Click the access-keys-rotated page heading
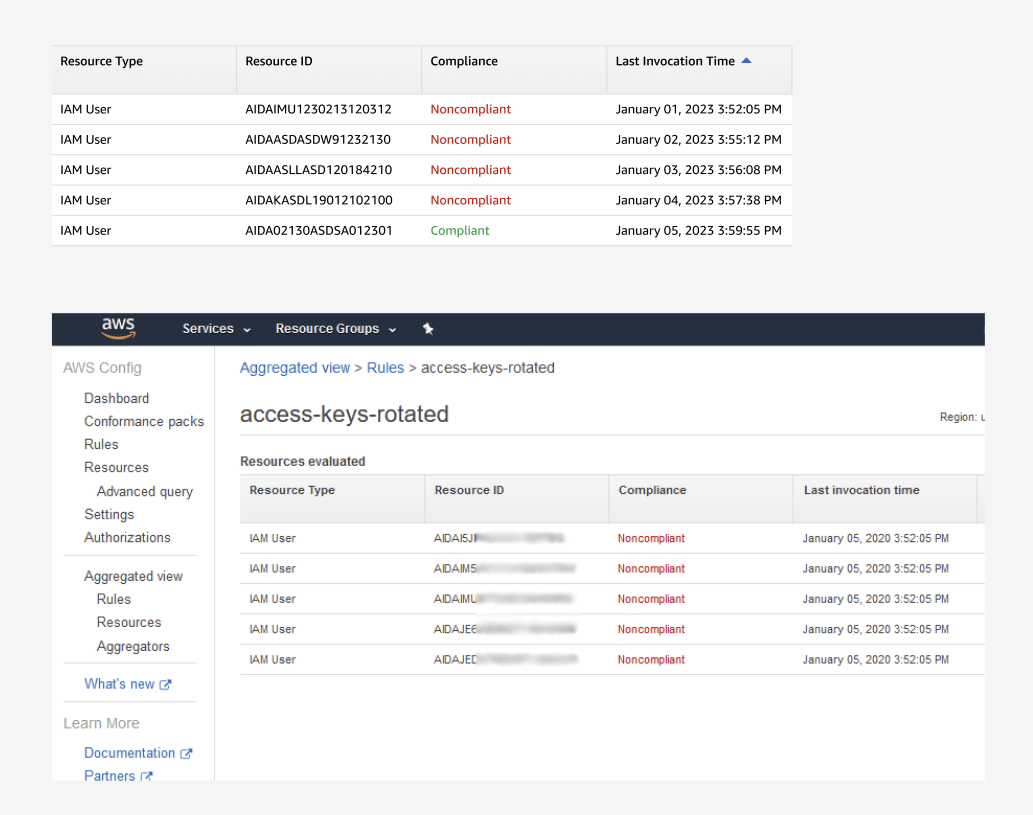 tap(344, 414)
